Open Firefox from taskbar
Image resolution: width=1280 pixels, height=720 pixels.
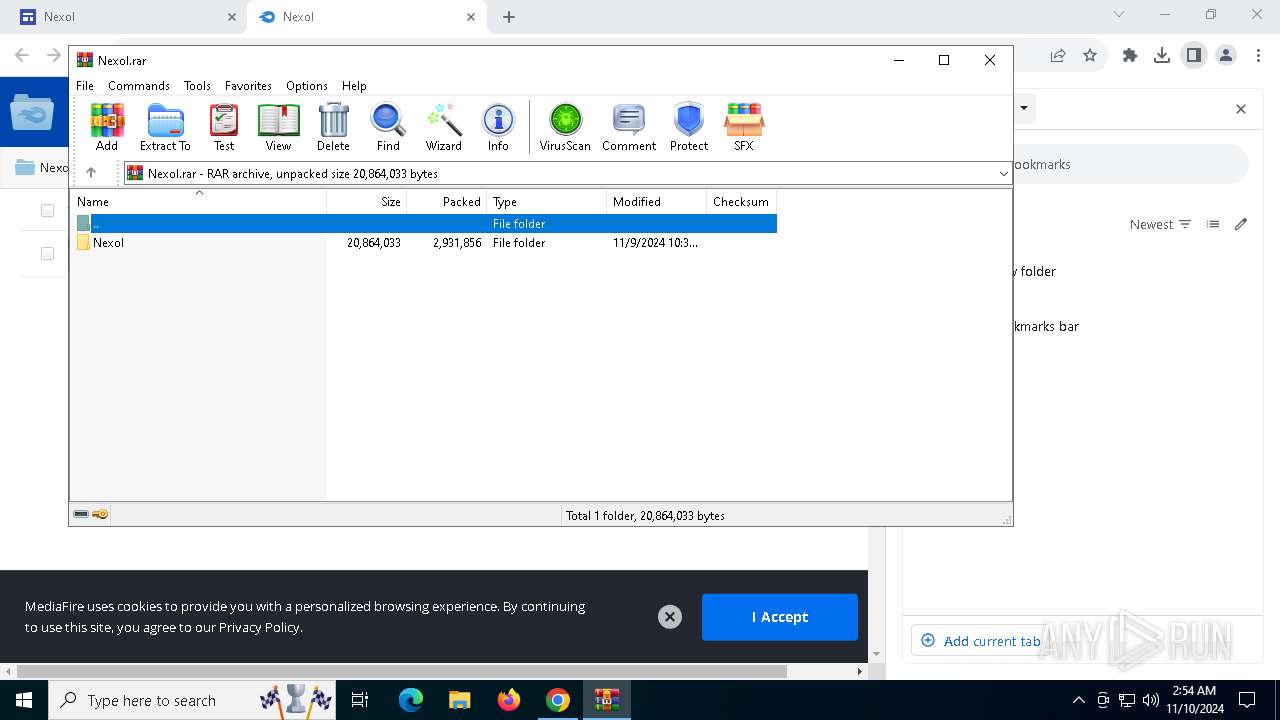pyautogui.click(x=509, y=700)
